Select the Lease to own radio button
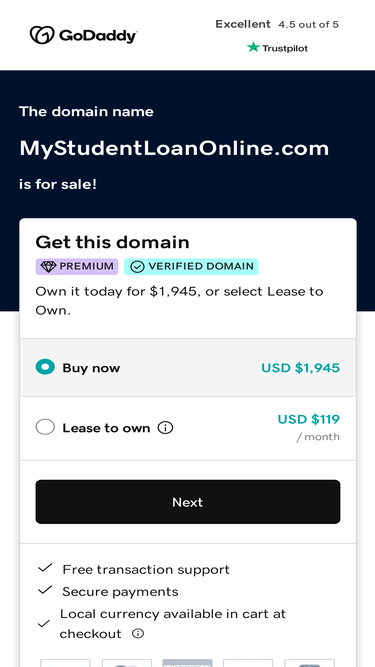The width and height of the screenshot is (375, 667). coord(45,427)
